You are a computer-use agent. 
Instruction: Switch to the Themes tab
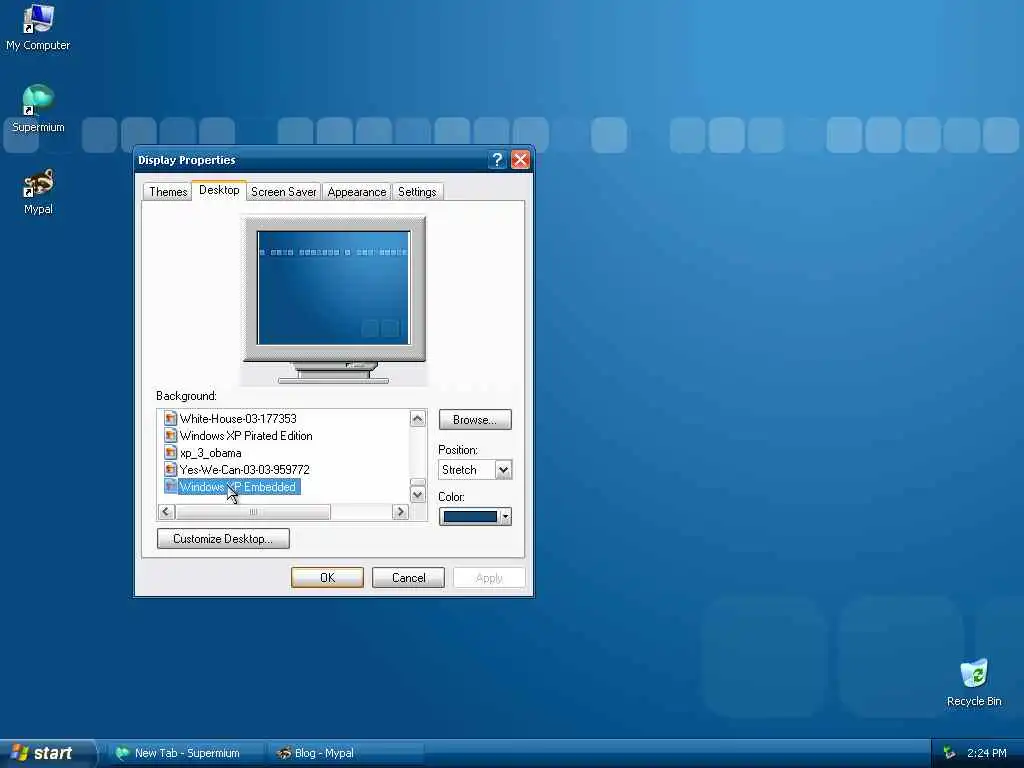168,192
